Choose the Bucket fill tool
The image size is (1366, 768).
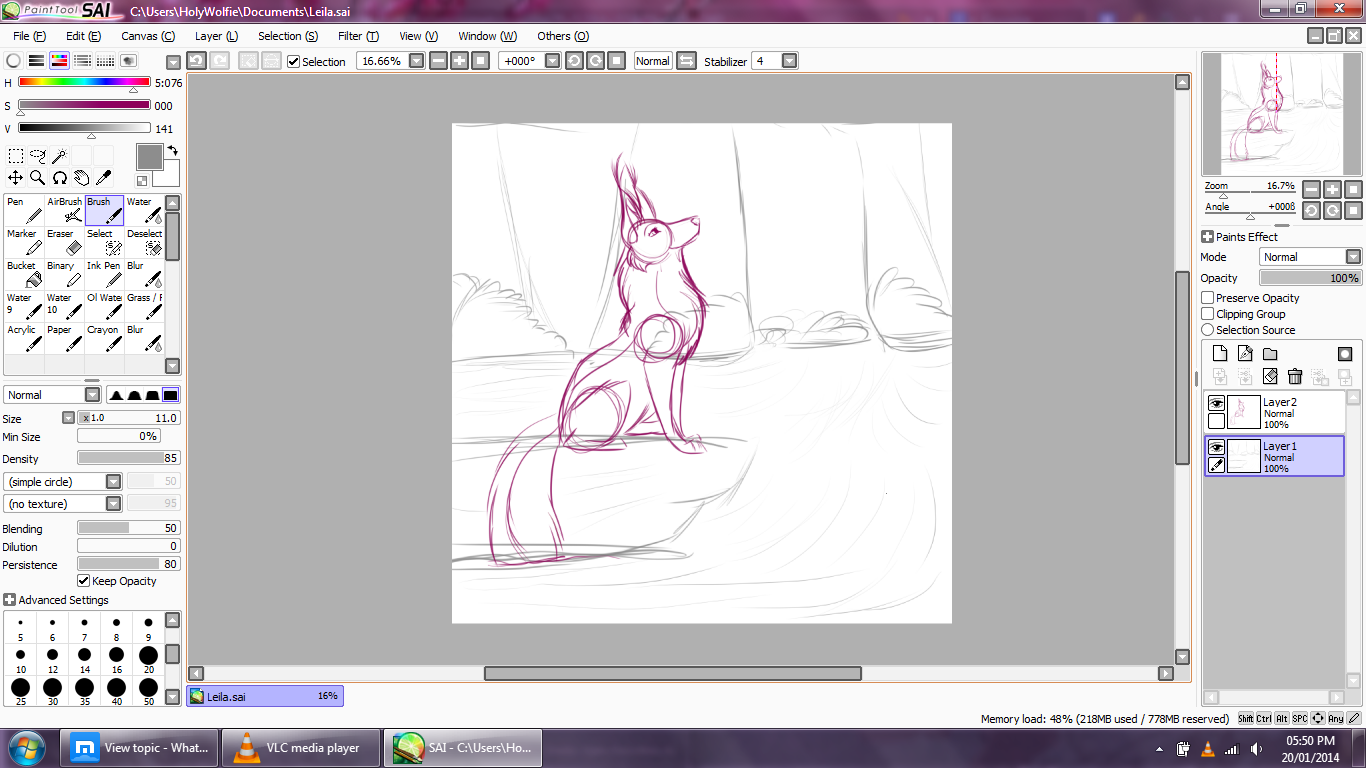click(x=24, y=274)
